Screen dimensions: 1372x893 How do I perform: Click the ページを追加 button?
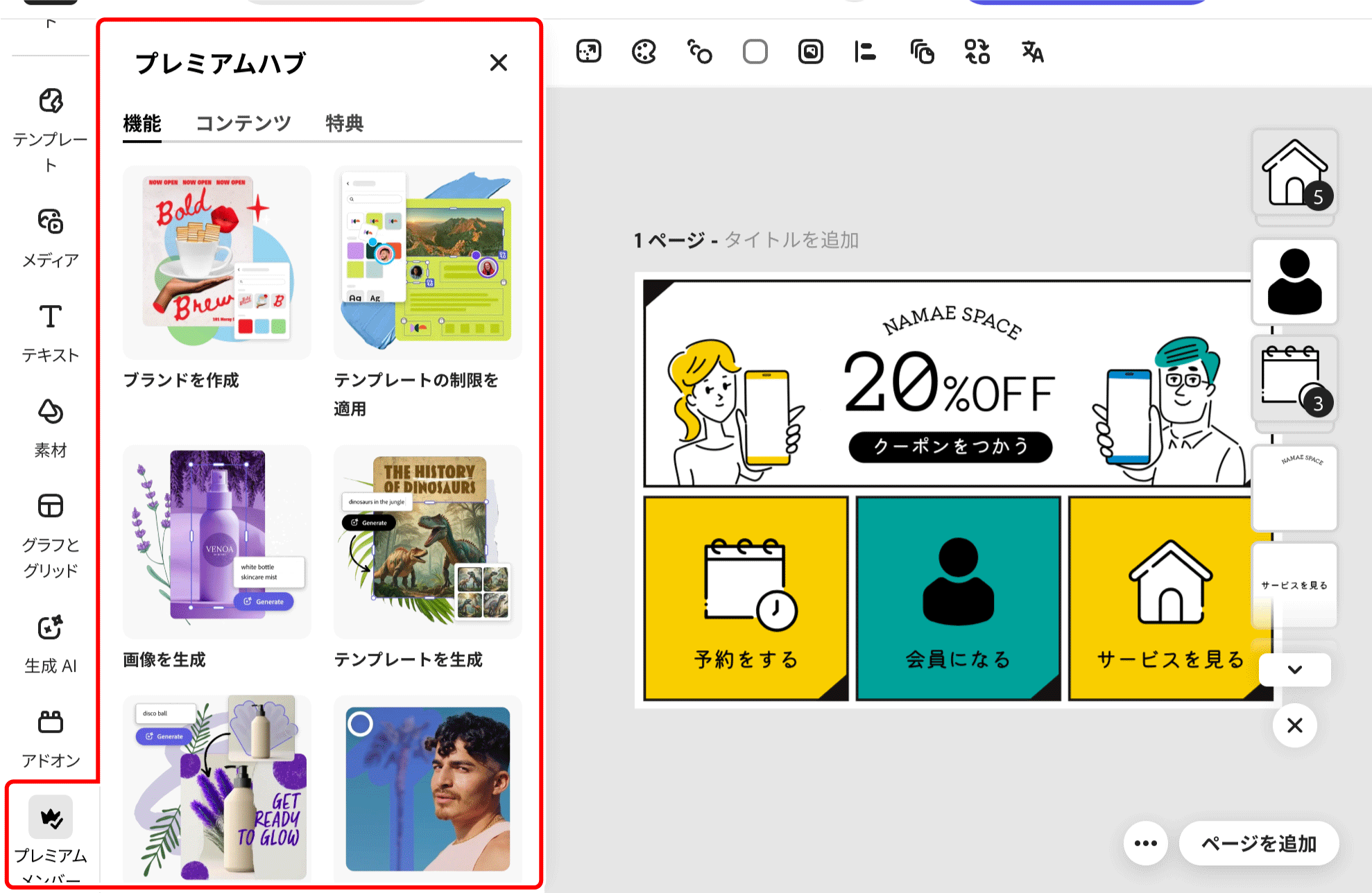[1259, 843]
